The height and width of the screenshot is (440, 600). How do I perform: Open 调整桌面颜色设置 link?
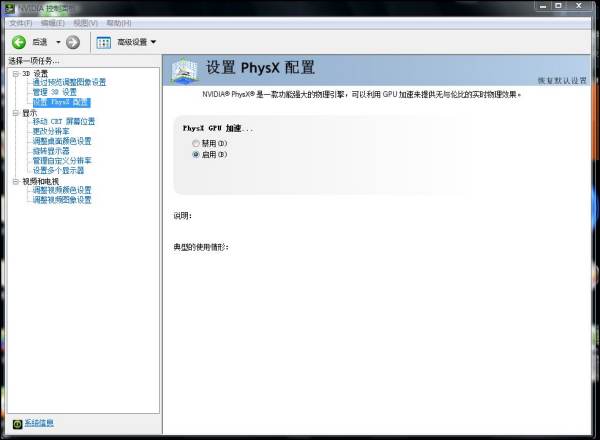pos(62,141)
